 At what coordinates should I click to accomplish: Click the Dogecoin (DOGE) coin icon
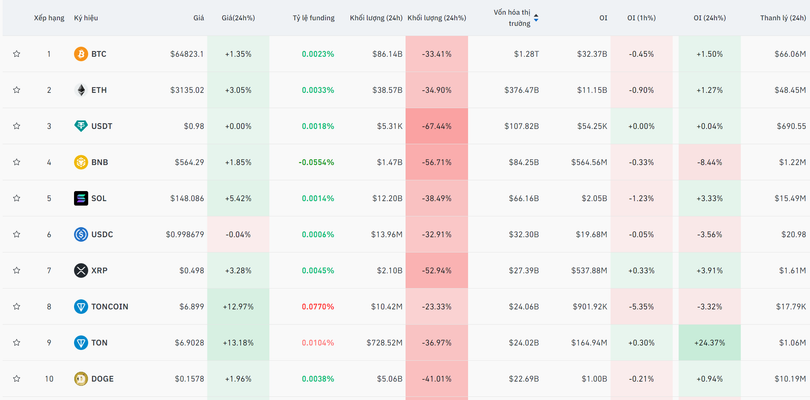(x=81, y=379)
